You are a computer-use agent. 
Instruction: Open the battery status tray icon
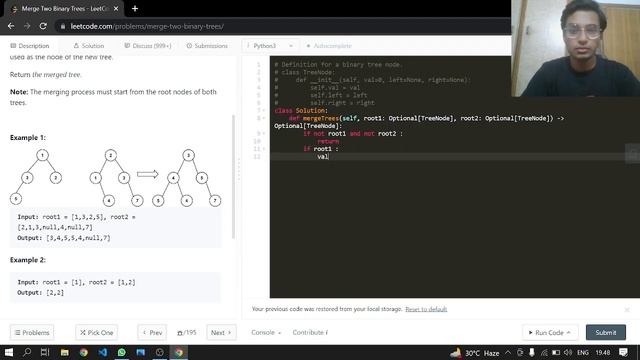click(x=556, y=353)
